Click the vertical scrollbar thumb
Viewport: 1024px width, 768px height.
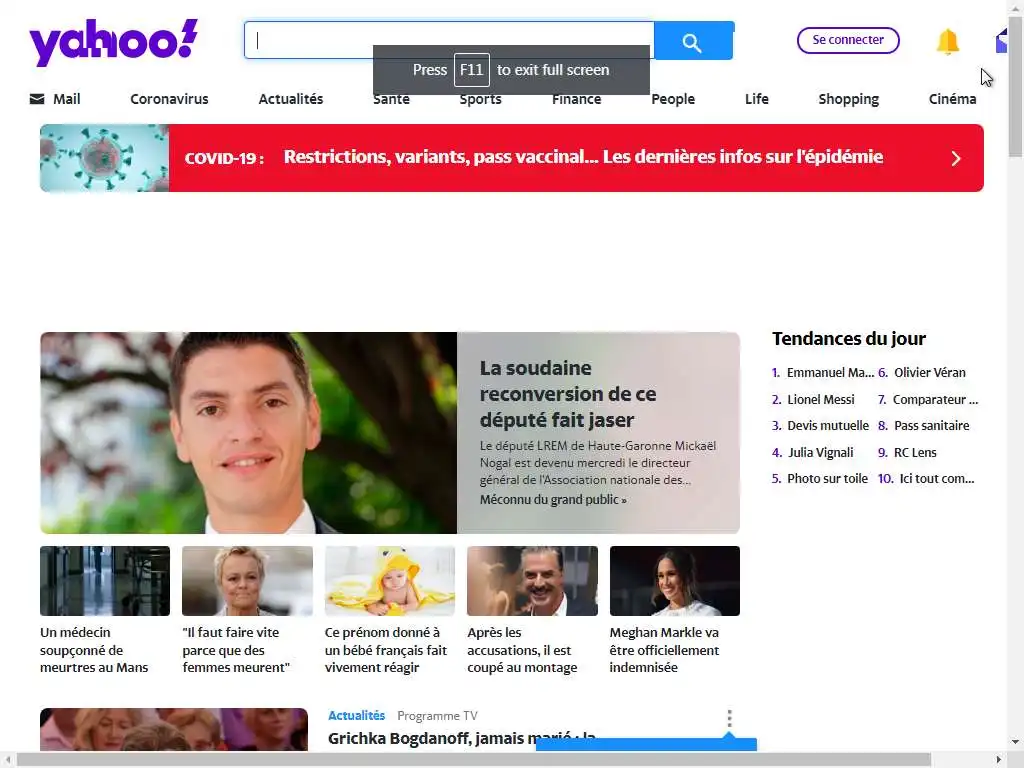(x=1015, y=85)
